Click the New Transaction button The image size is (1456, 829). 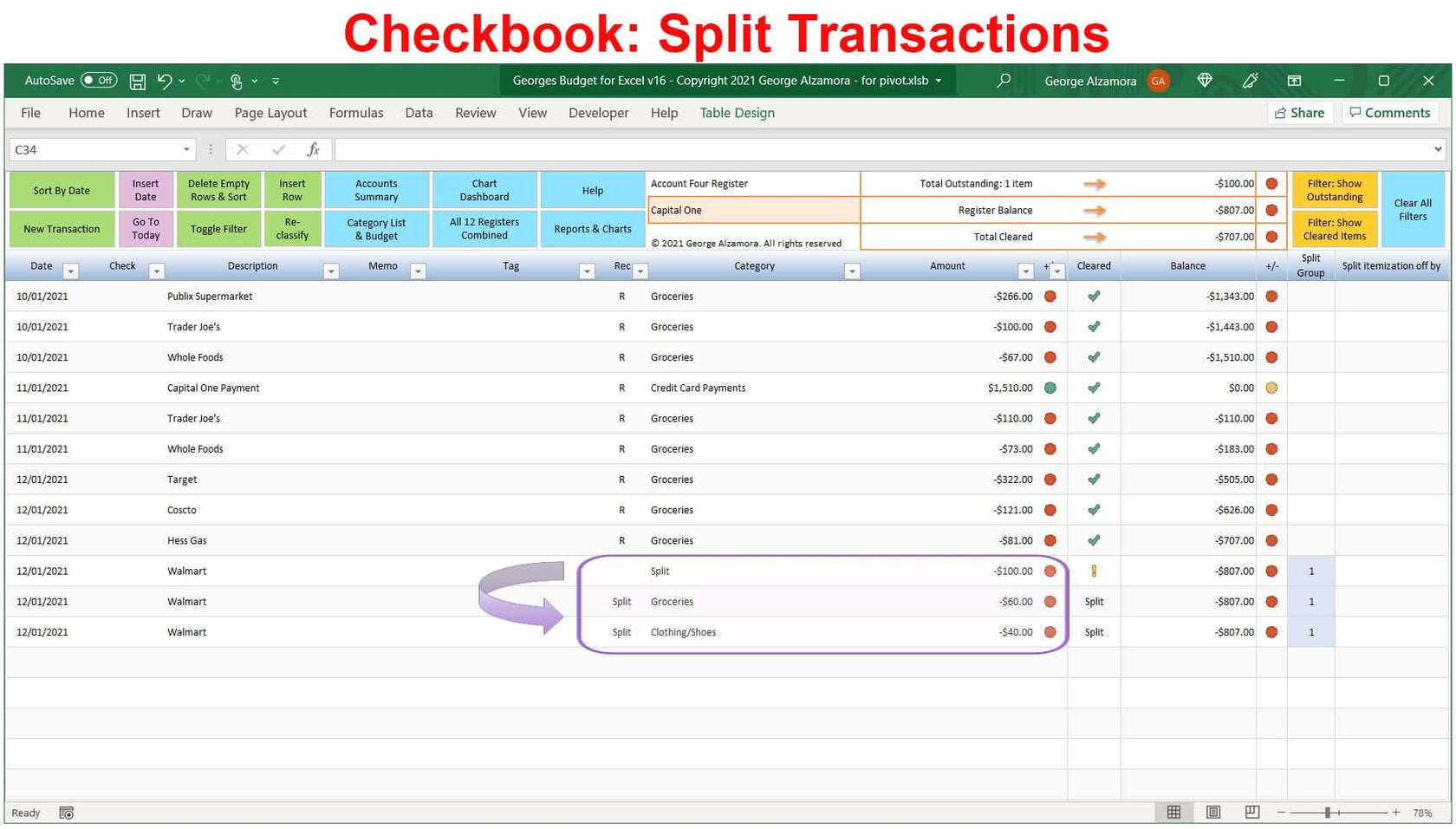tap(61, 228)
